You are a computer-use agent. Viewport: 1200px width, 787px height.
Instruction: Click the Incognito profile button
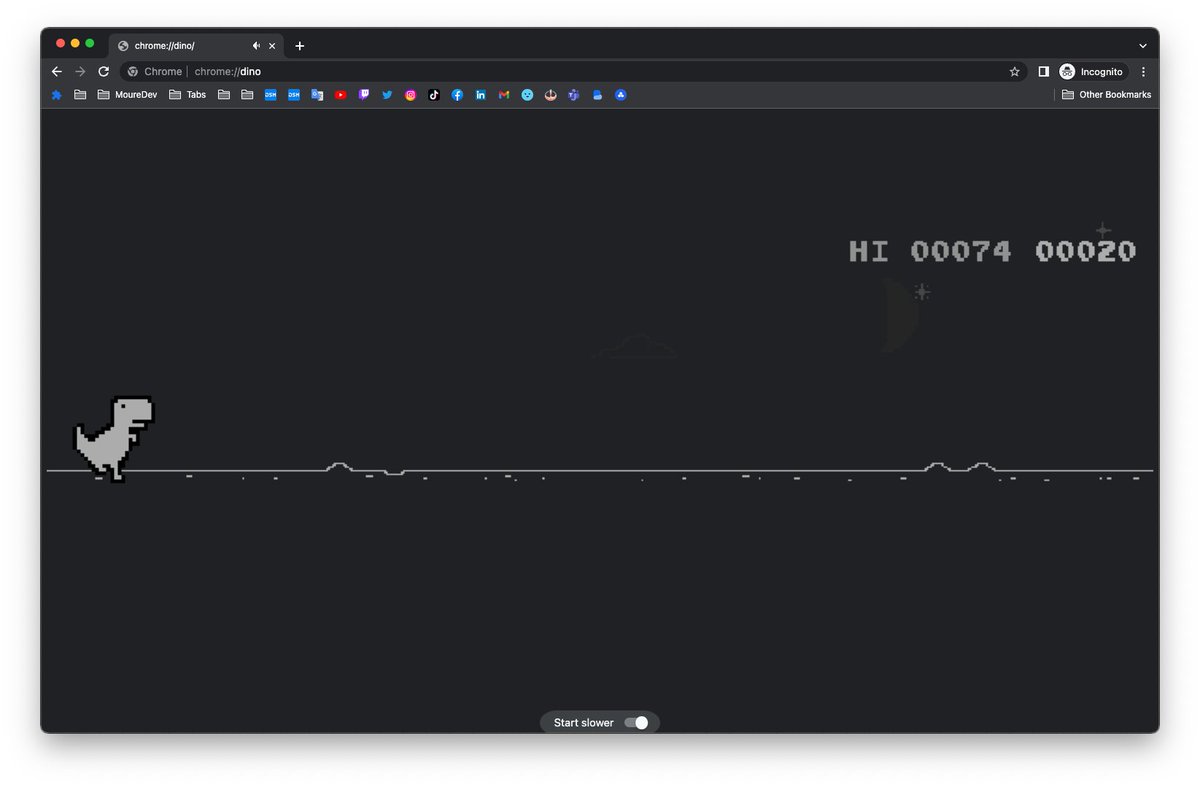1092,72
